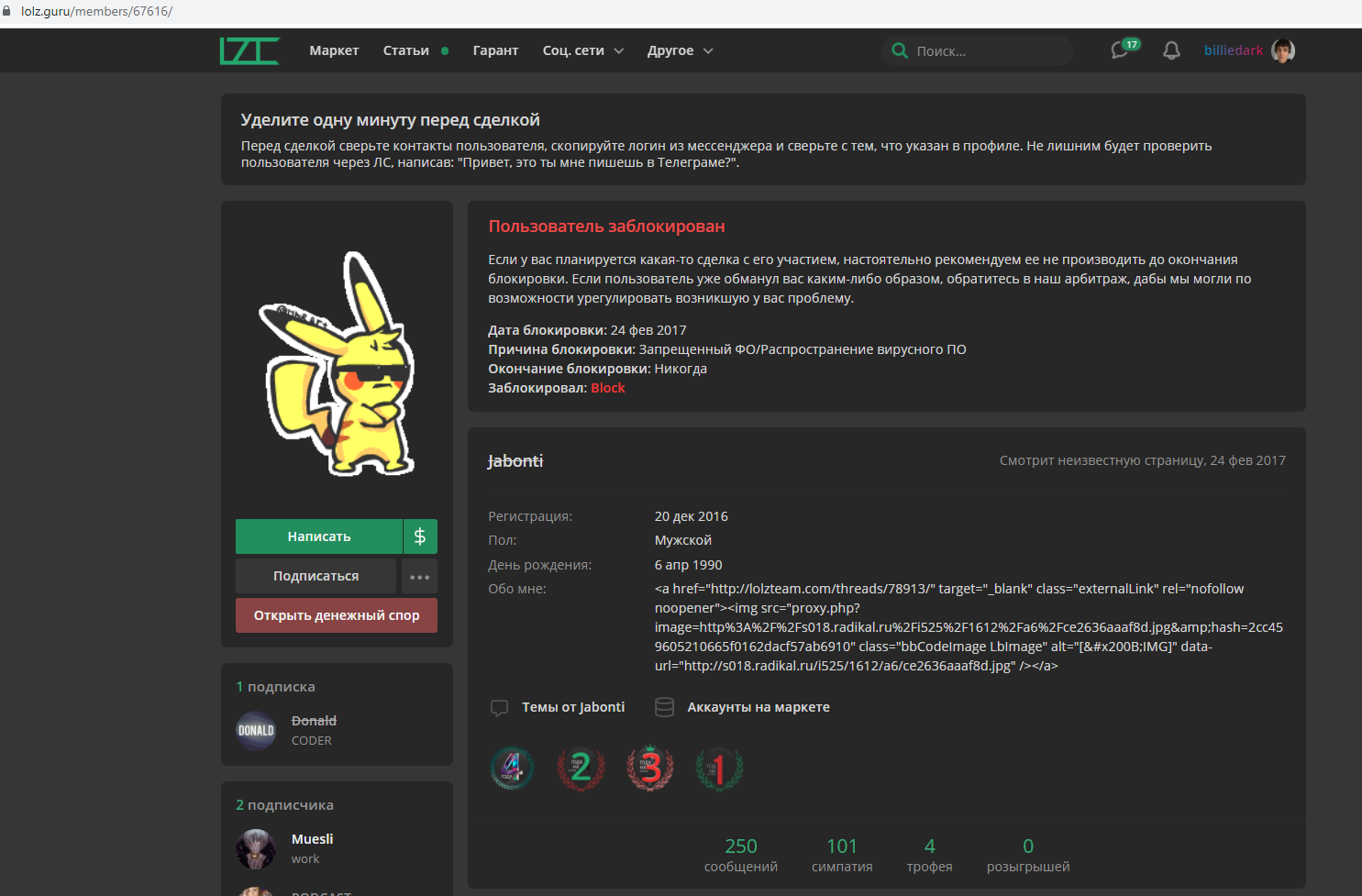Click the registration date 20 дек 2016
Image resolution: width=1362 pixels, height=896 pixels.
click(692, 516)
